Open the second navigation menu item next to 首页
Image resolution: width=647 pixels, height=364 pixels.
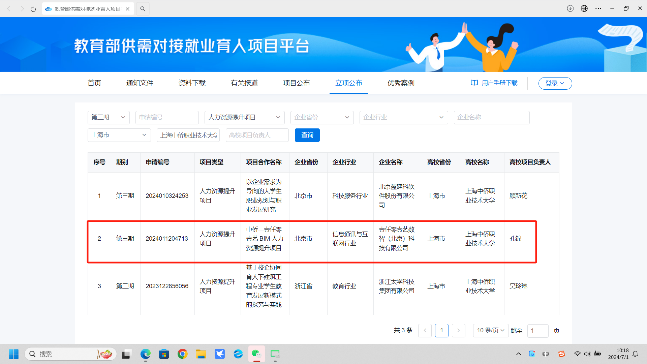coord(139,83)
